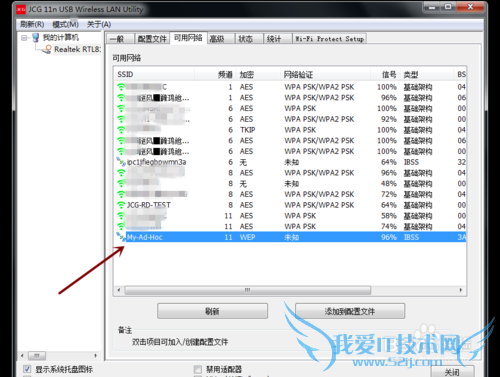Image resolution: width=500 pixels, height=377 pixels.
Task: Sort by the 频道 column header
Action: click(215, 74)
